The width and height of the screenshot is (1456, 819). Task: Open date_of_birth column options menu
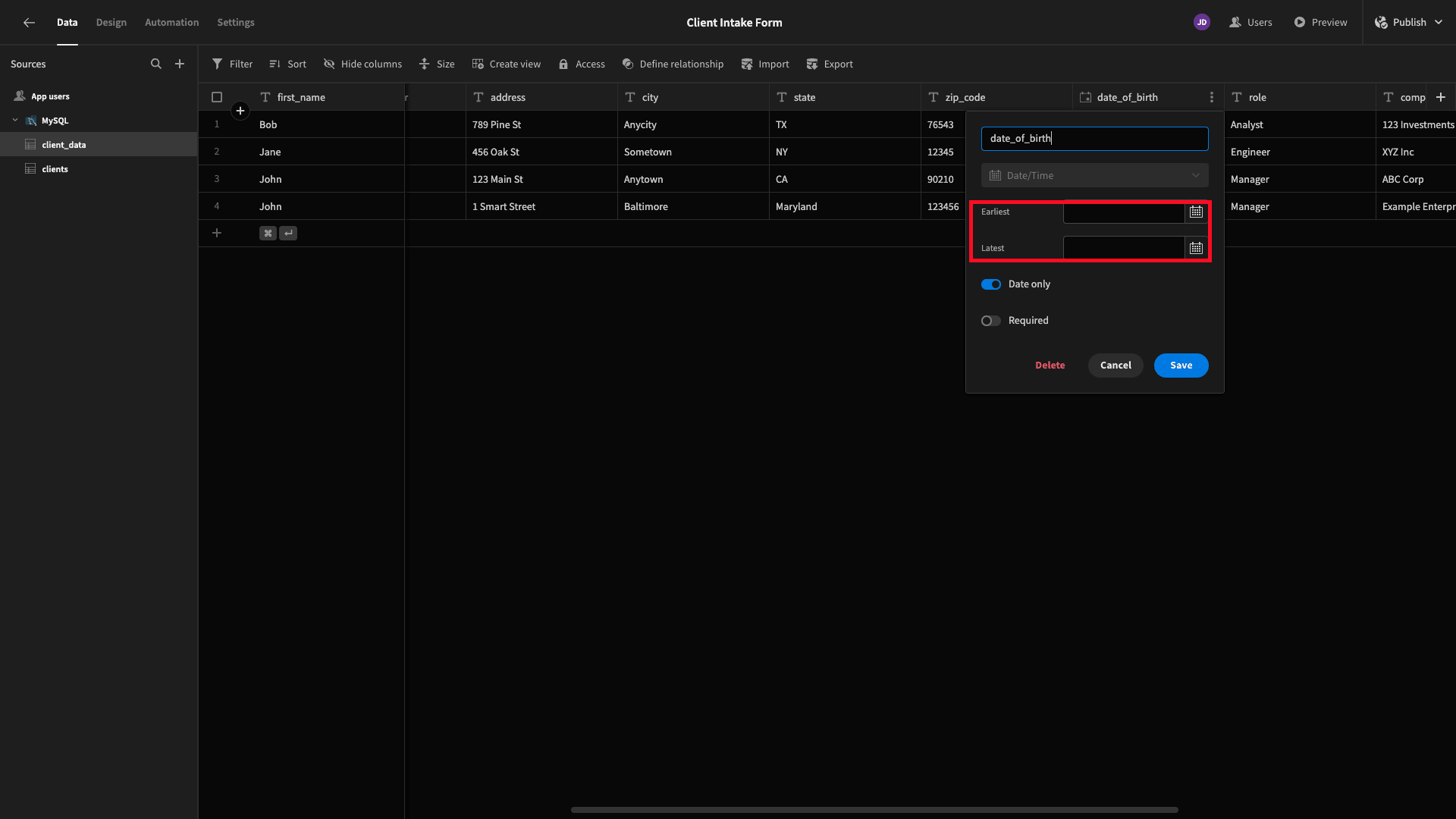1212,97
